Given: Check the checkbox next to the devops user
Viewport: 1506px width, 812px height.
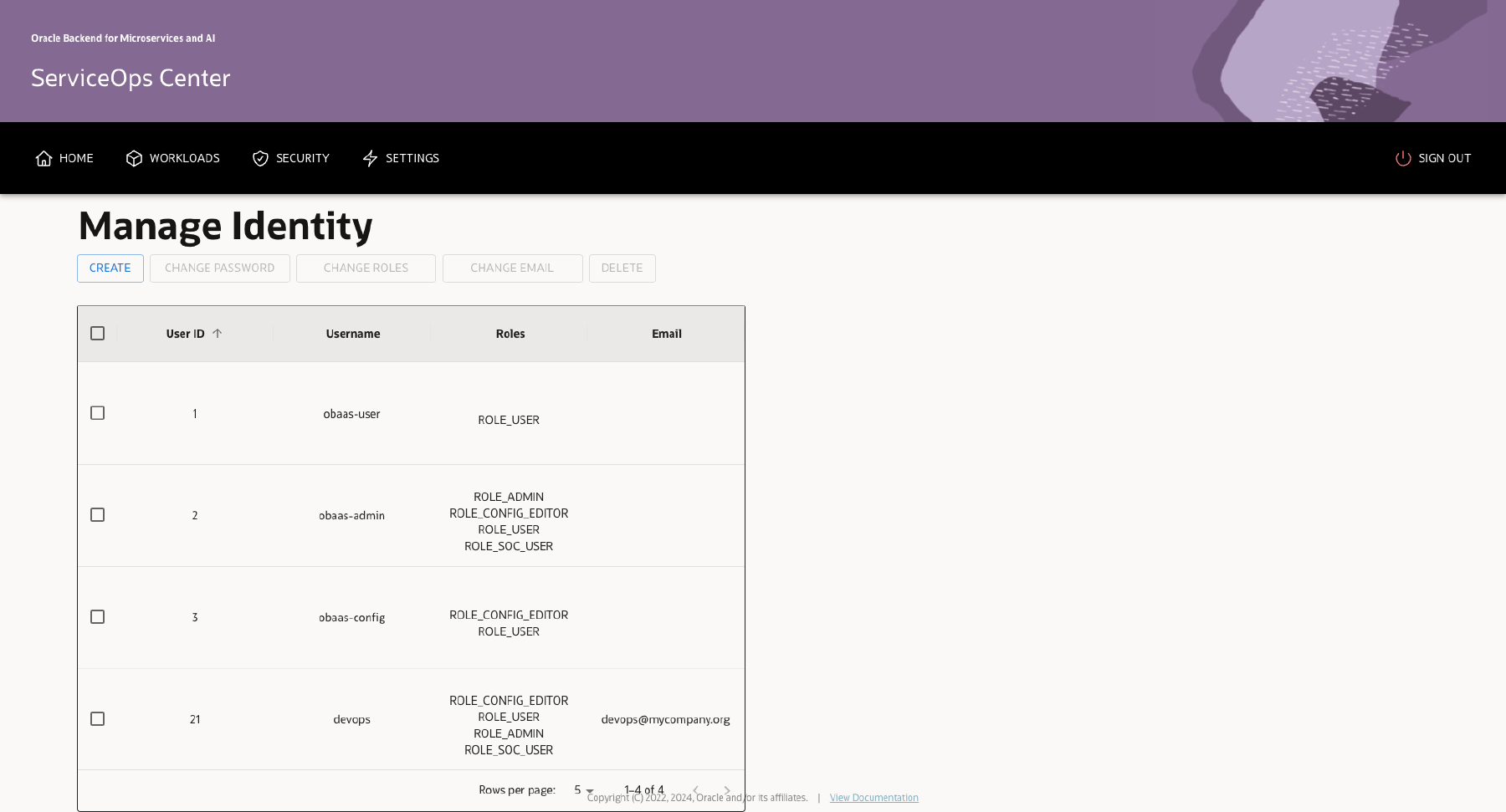Looking at the screenshot, I should click(97, 718).
